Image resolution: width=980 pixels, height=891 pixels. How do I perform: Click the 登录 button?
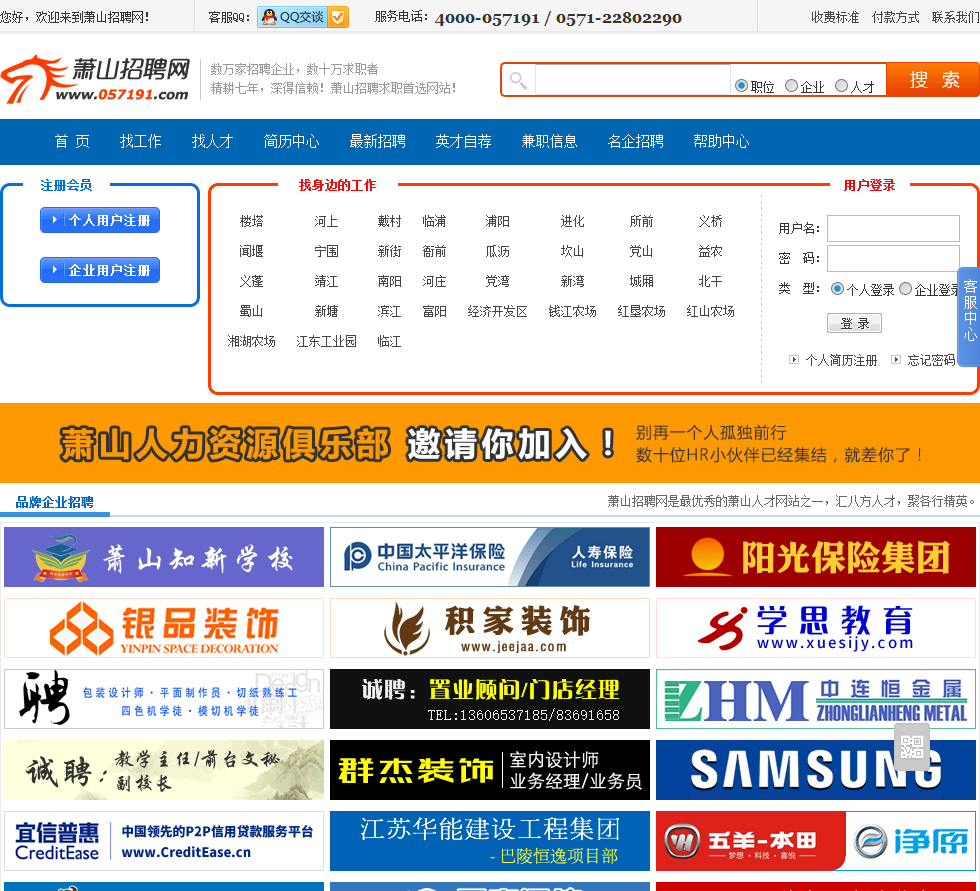point(854,323)
